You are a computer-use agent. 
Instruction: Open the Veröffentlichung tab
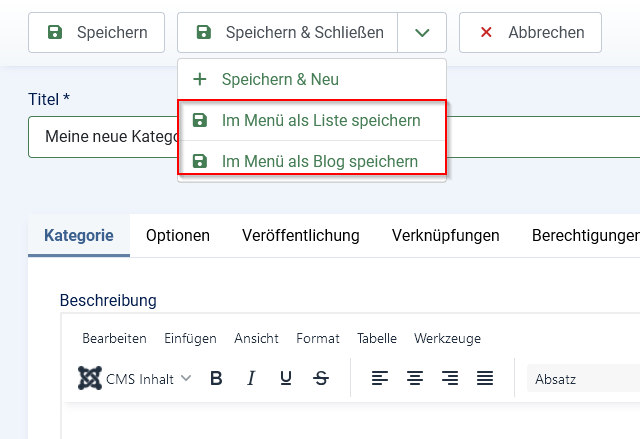[301, 235]
